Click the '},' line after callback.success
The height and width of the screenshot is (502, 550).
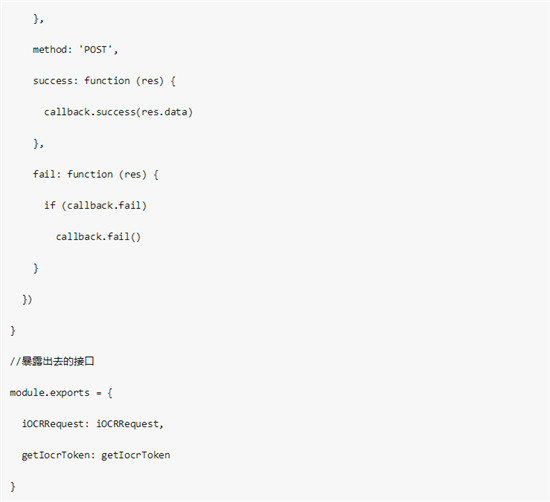pyautogui.click(x=39, y=143)
